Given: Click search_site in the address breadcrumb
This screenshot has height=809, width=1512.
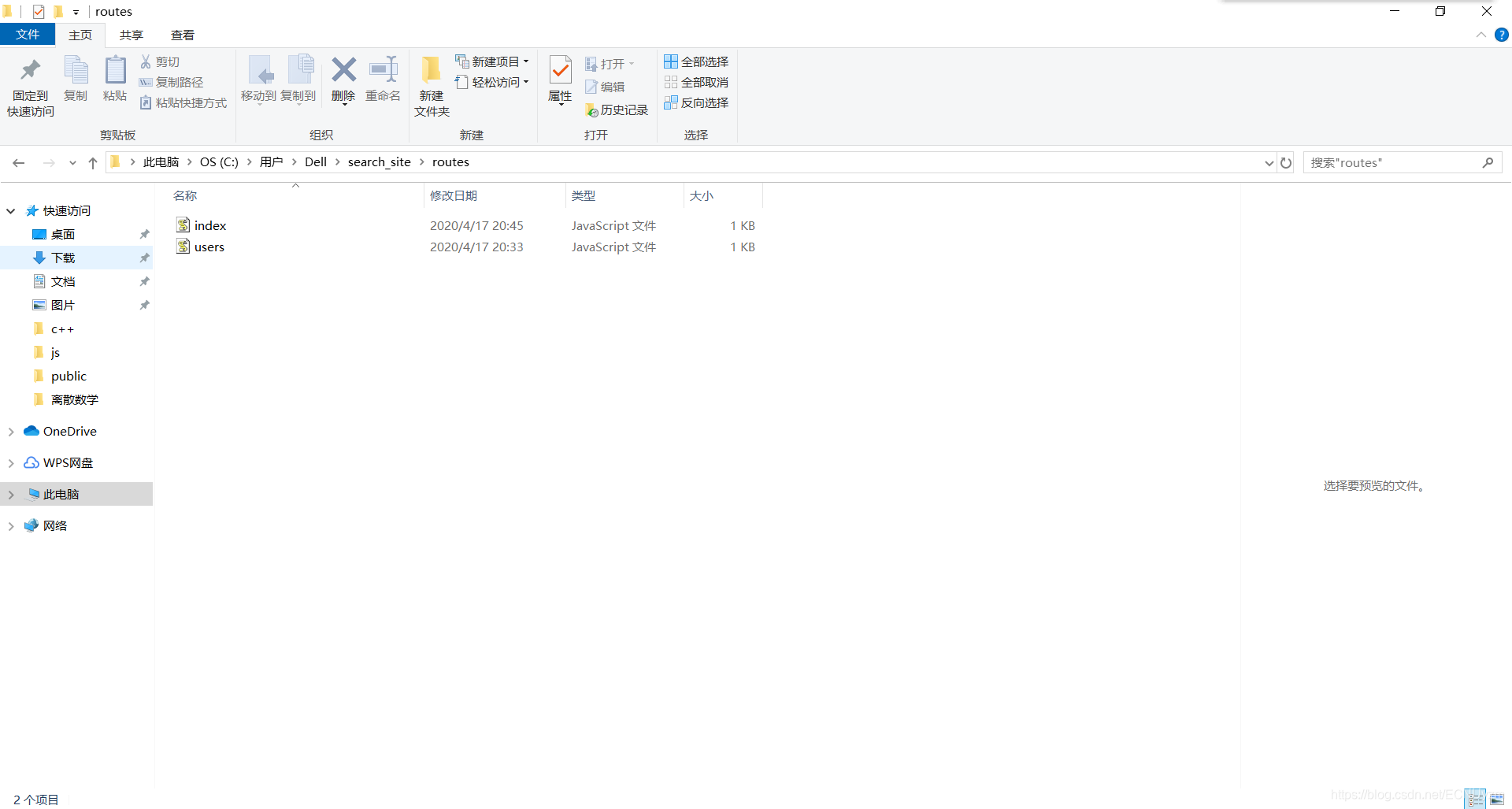Looking at the screenshot, I should [380, 161].
